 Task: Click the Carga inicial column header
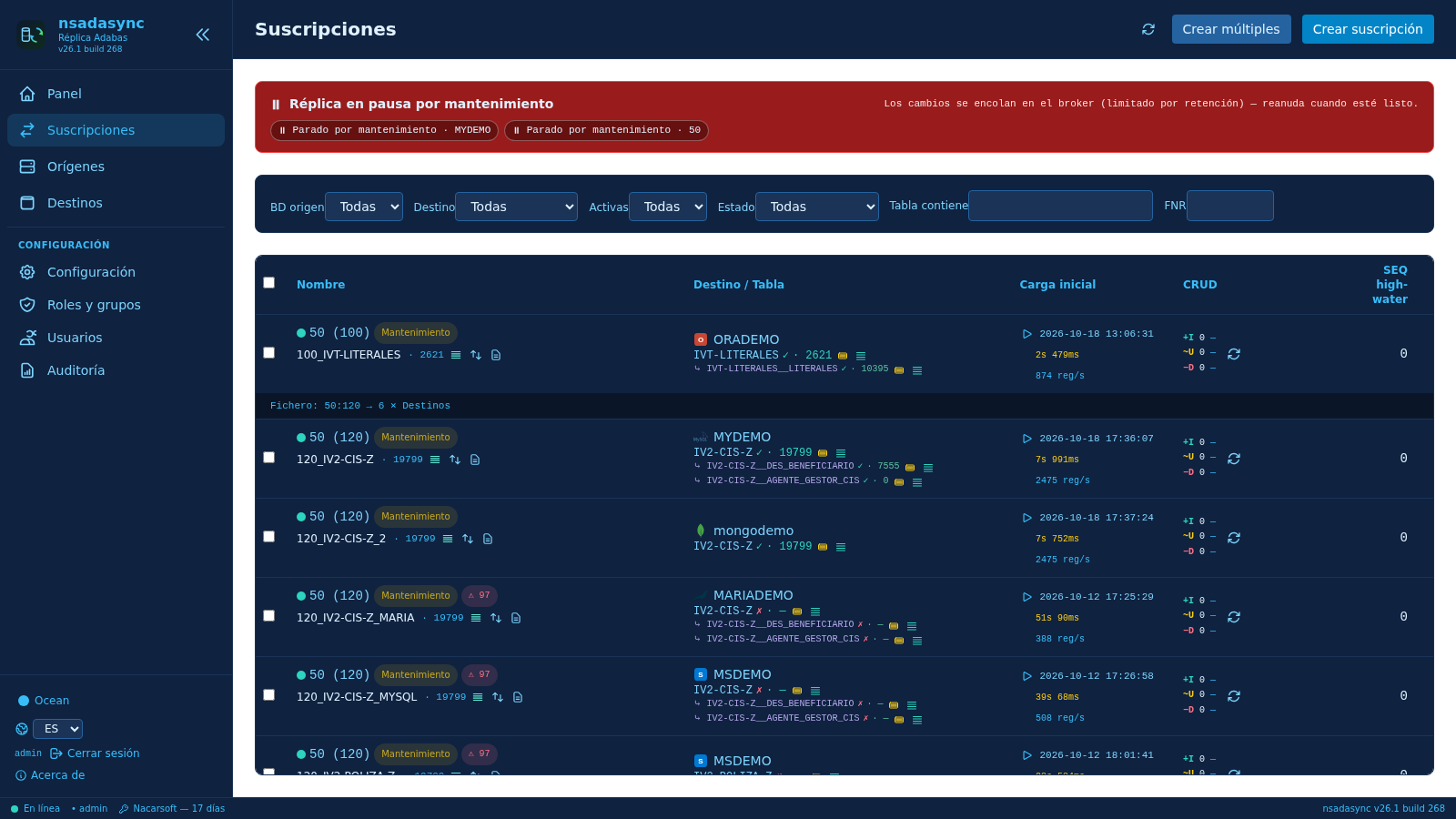click(1057, 285)
